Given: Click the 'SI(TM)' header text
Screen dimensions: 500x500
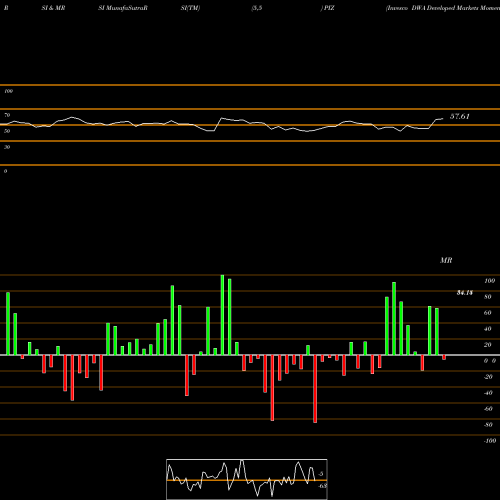Looking at the screenshot, I should pyautogui.click(x=190, y=8).
